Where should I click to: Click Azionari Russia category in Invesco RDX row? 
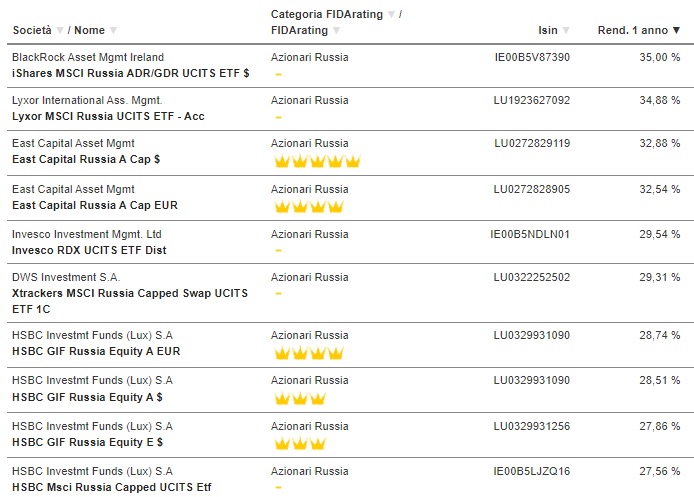[309, 234]
